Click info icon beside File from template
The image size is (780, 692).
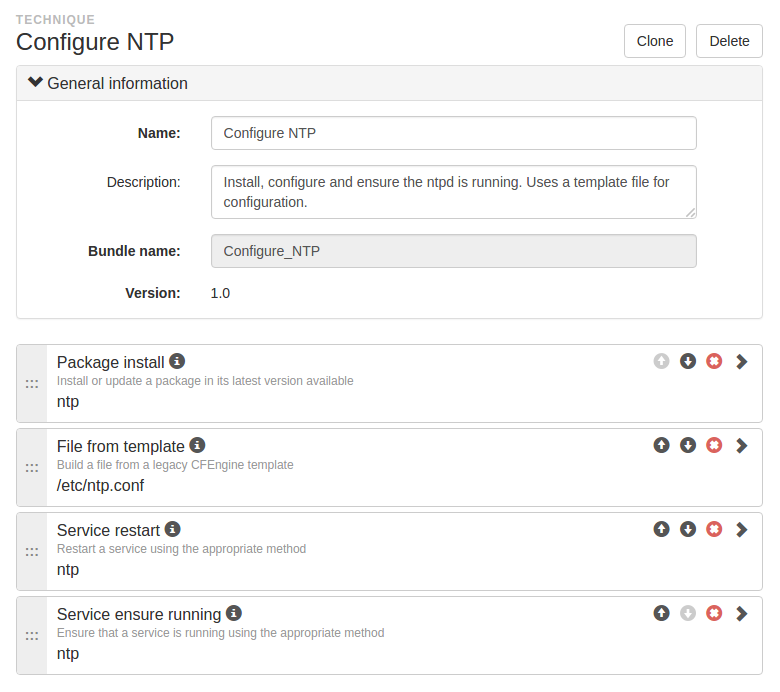coord(197,445)
